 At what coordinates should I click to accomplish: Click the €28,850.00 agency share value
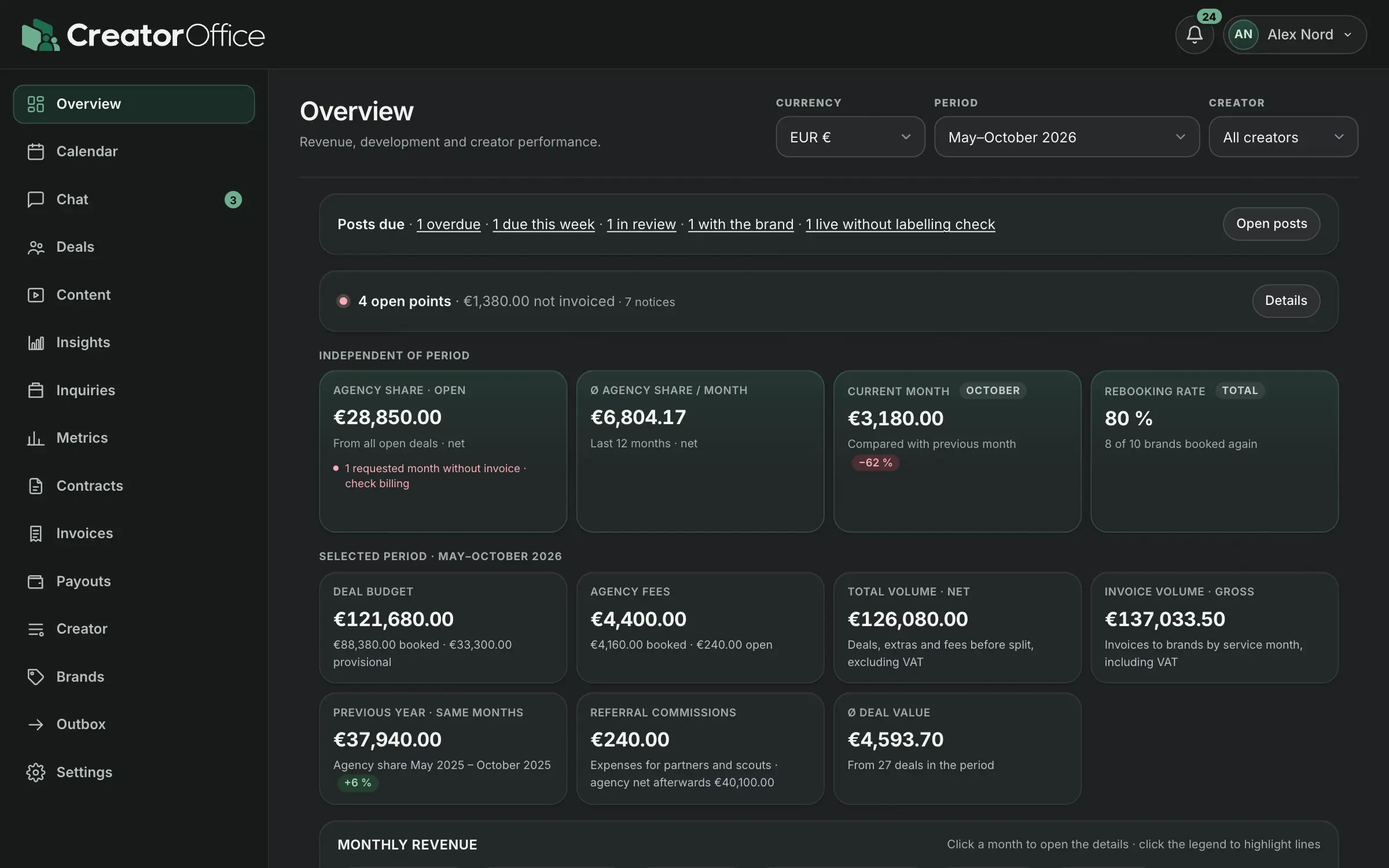tap(387, 417)
